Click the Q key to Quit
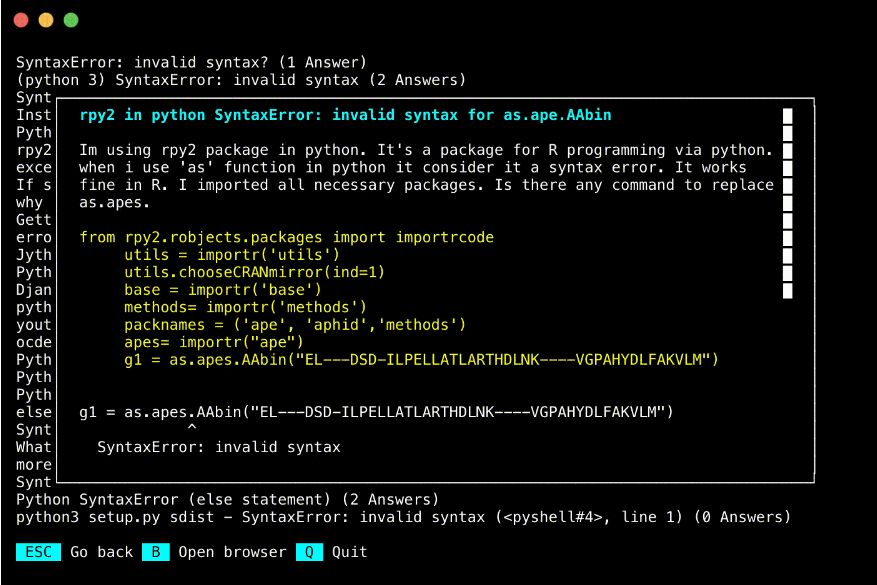This screenshot has width=877, height=585. click(309, 552)
